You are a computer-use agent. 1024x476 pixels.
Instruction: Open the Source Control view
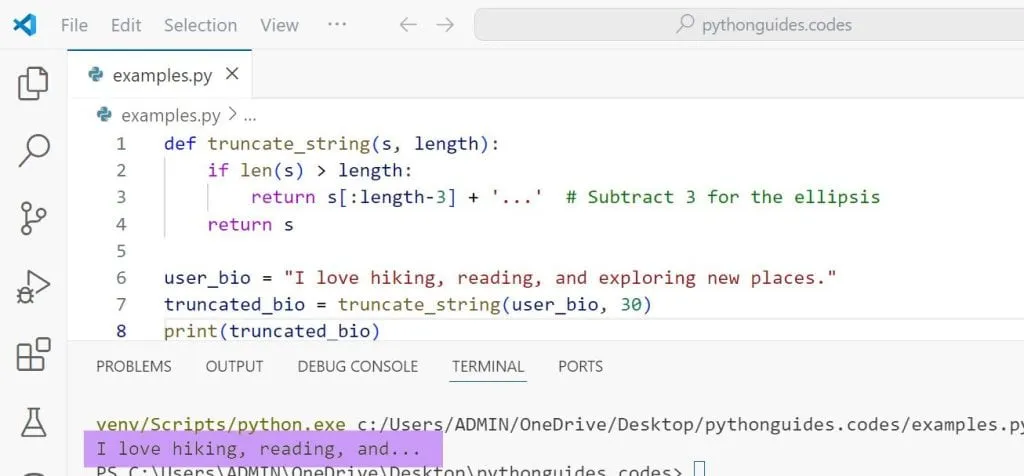click(34, 218)
